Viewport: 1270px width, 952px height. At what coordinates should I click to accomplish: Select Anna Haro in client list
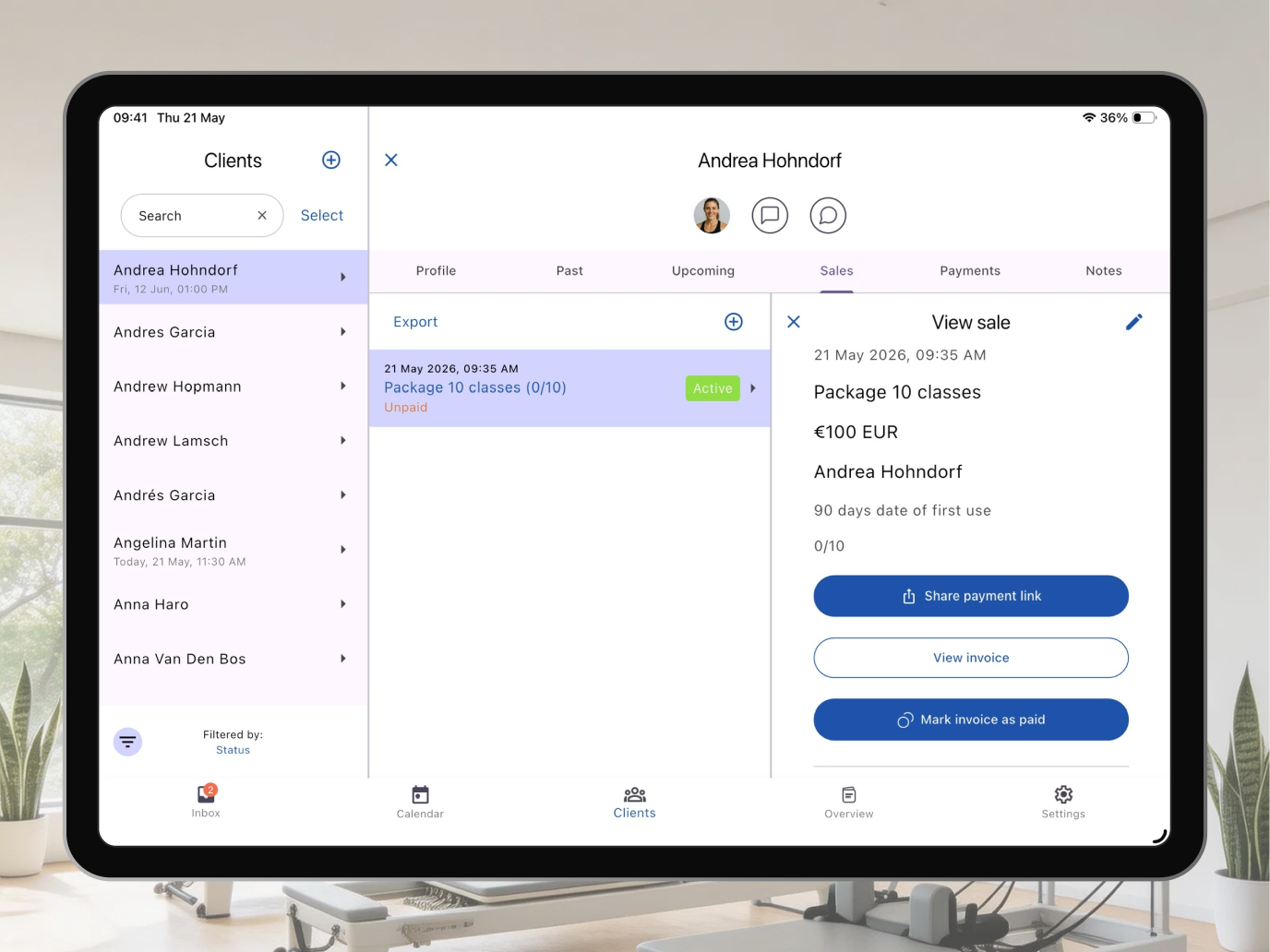(234, 604)
